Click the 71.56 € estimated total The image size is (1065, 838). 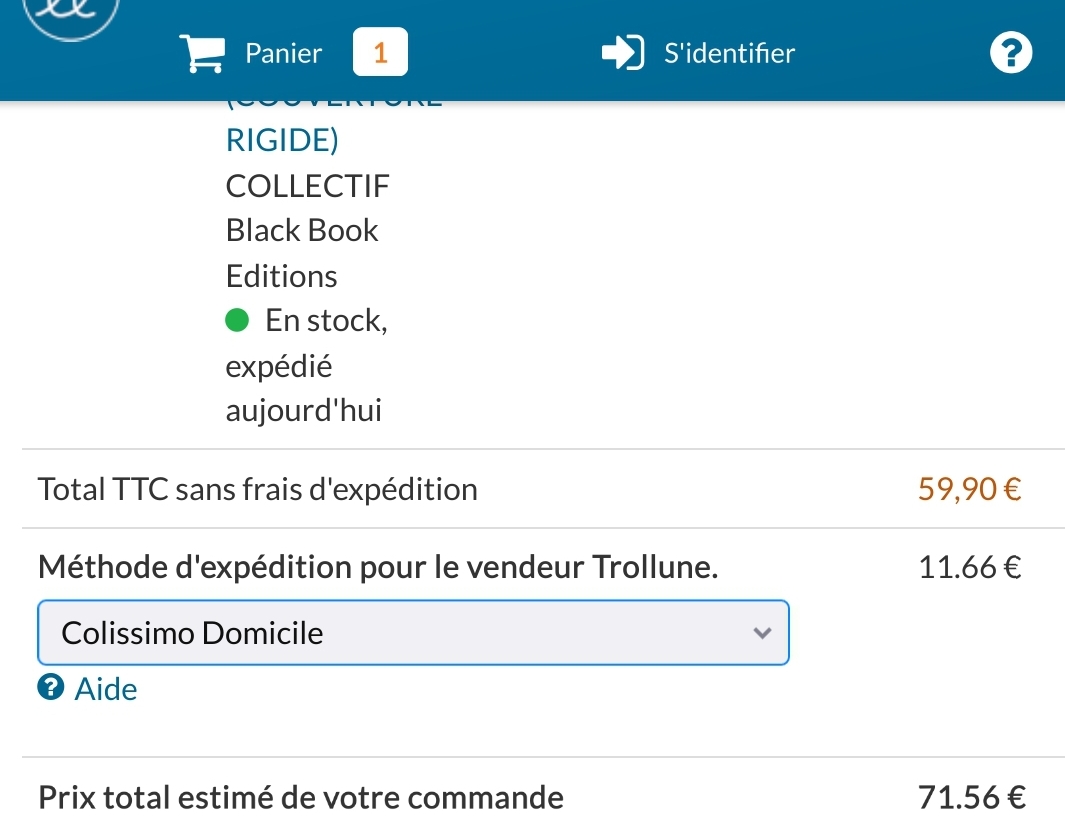971,798
